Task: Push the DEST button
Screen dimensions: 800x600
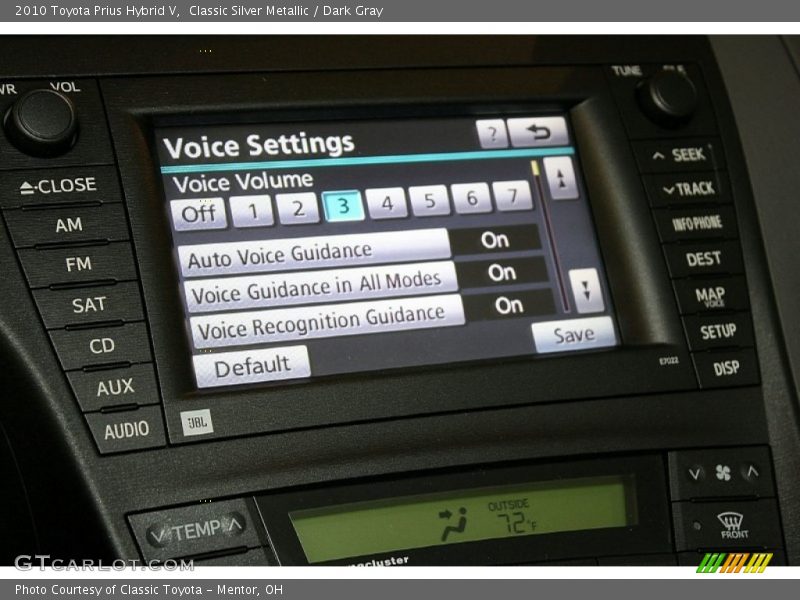Action: [x=704, y=259]
